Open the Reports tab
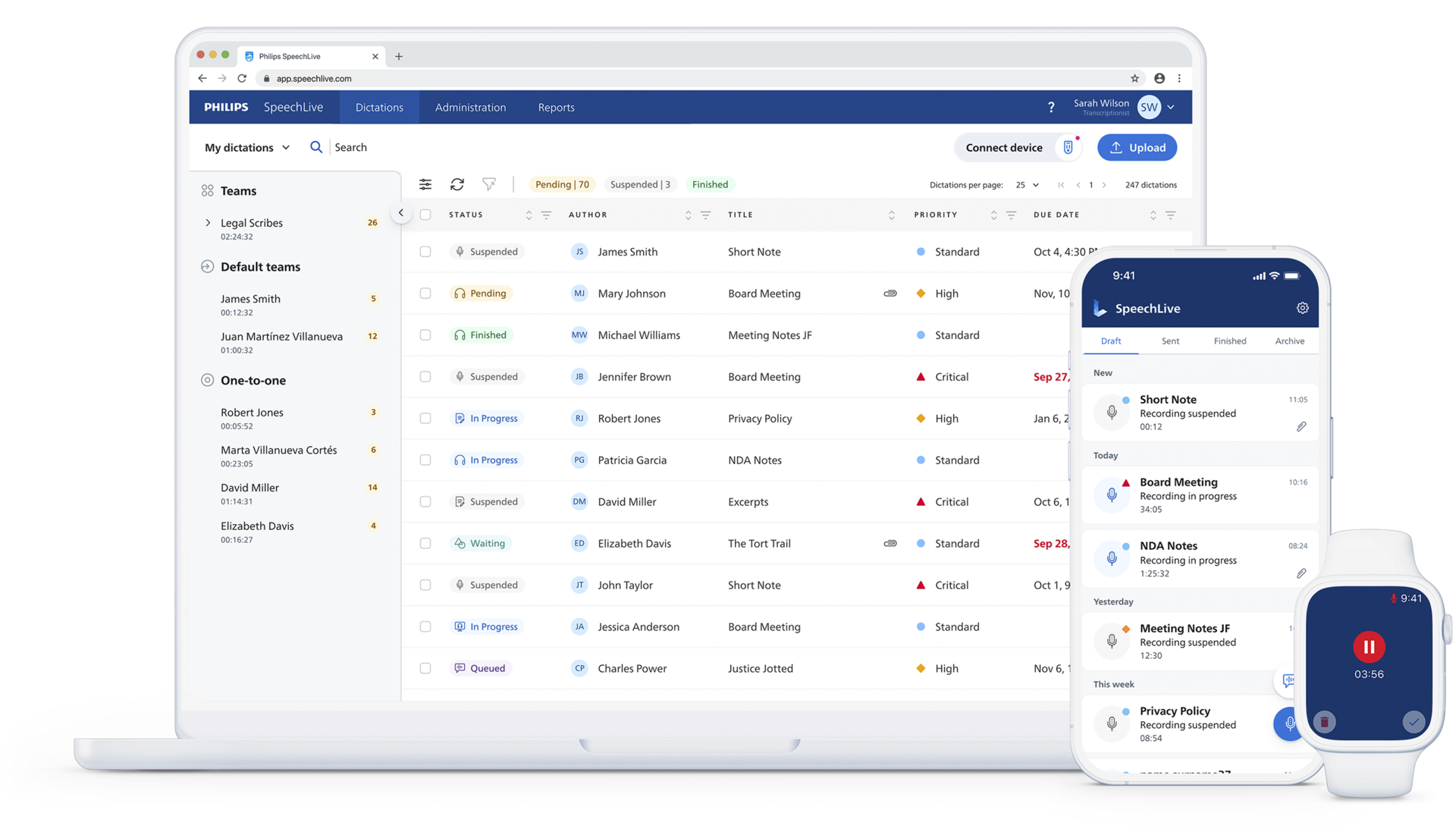The image size is (1456, 826). point(556,108)
